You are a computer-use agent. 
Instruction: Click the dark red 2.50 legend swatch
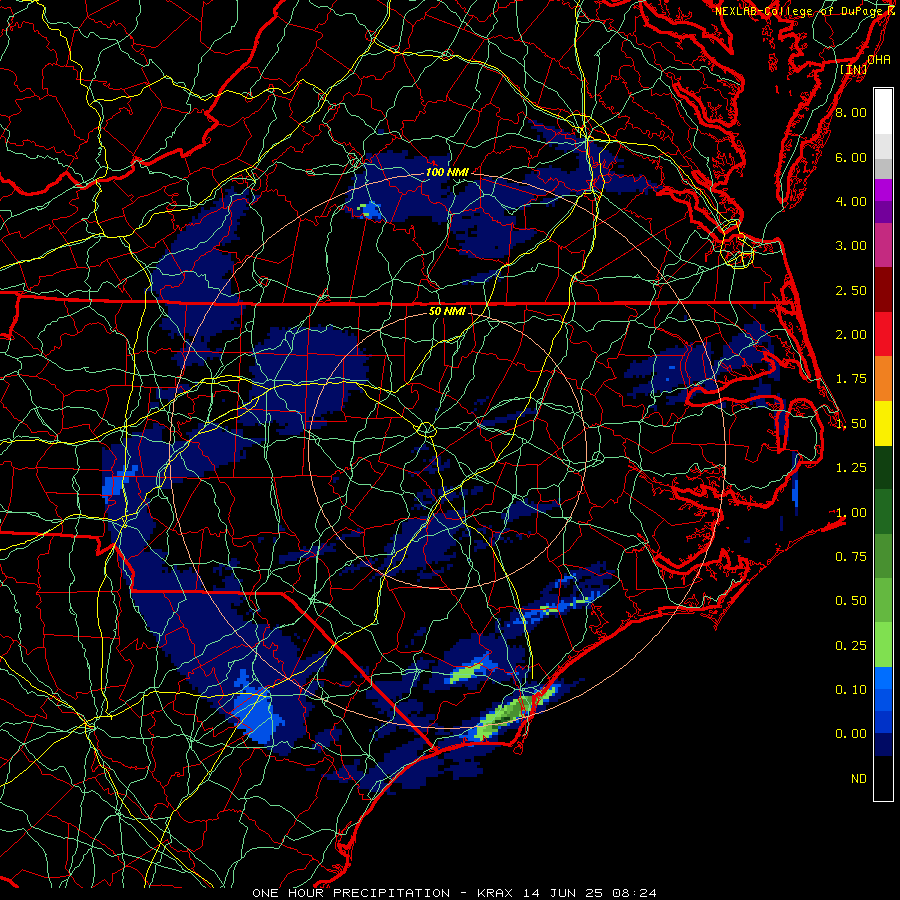(883, 290)
